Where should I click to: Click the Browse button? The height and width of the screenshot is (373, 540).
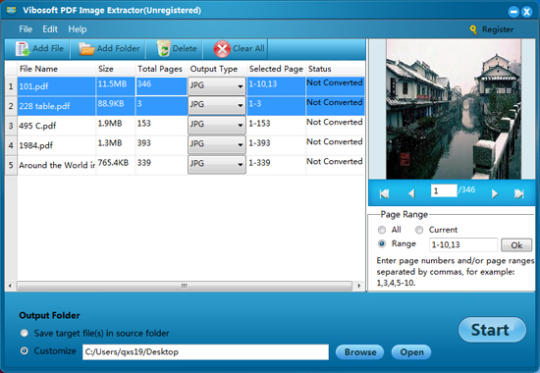coord(360,352)
